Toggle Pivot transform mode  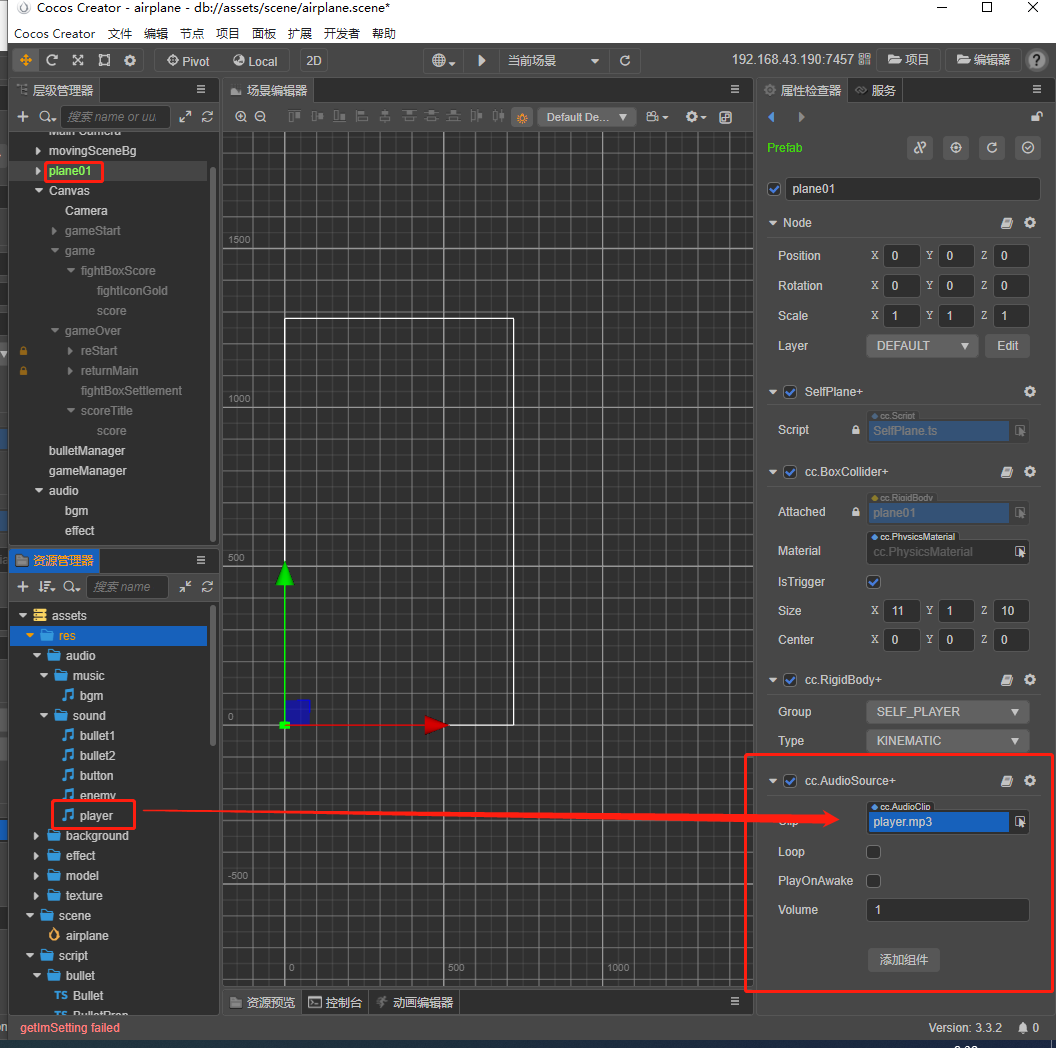(x=189, y=61)
